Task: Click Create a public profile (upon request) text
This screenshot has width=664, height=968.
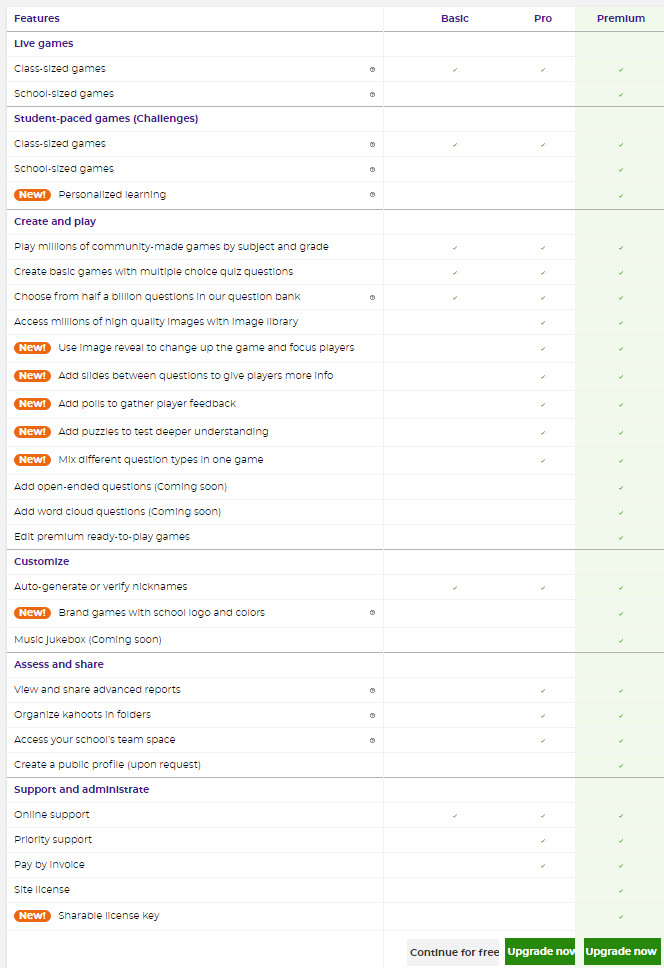Action: coord(107,765)
